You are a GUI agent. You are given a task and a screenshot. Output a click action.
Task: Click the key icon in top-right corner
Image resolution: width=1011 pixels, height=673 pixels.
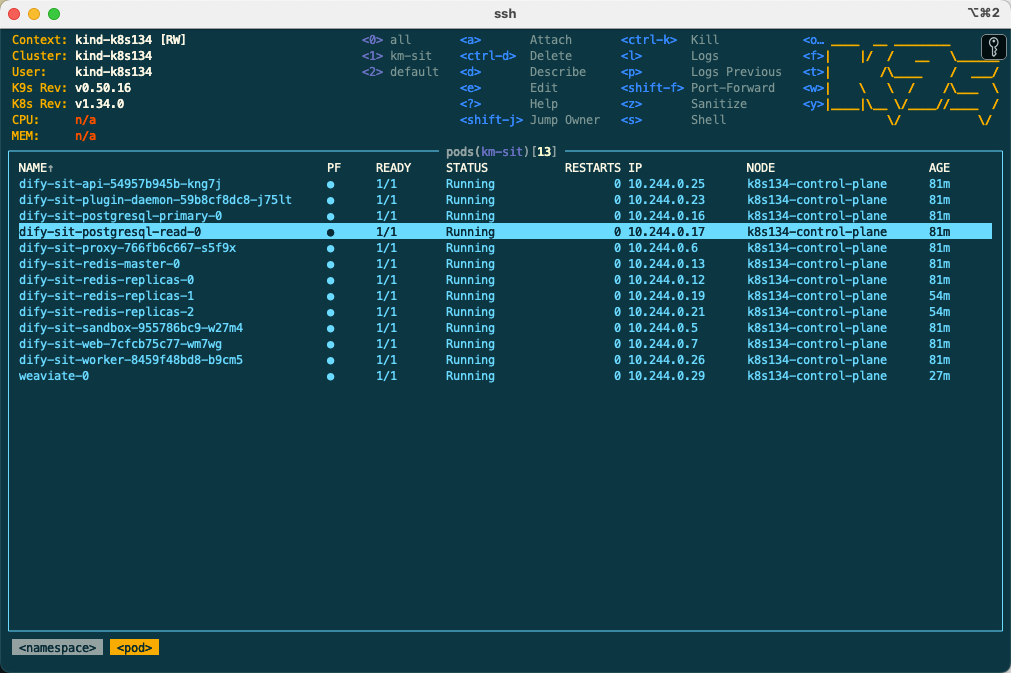click(x=993, y=46)
